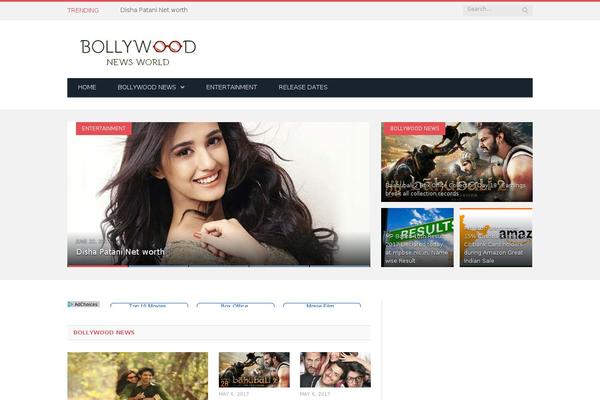Click the Movie Film ad link
The width and height of the screenshot is (600, 400).
(x=322, y=305)
